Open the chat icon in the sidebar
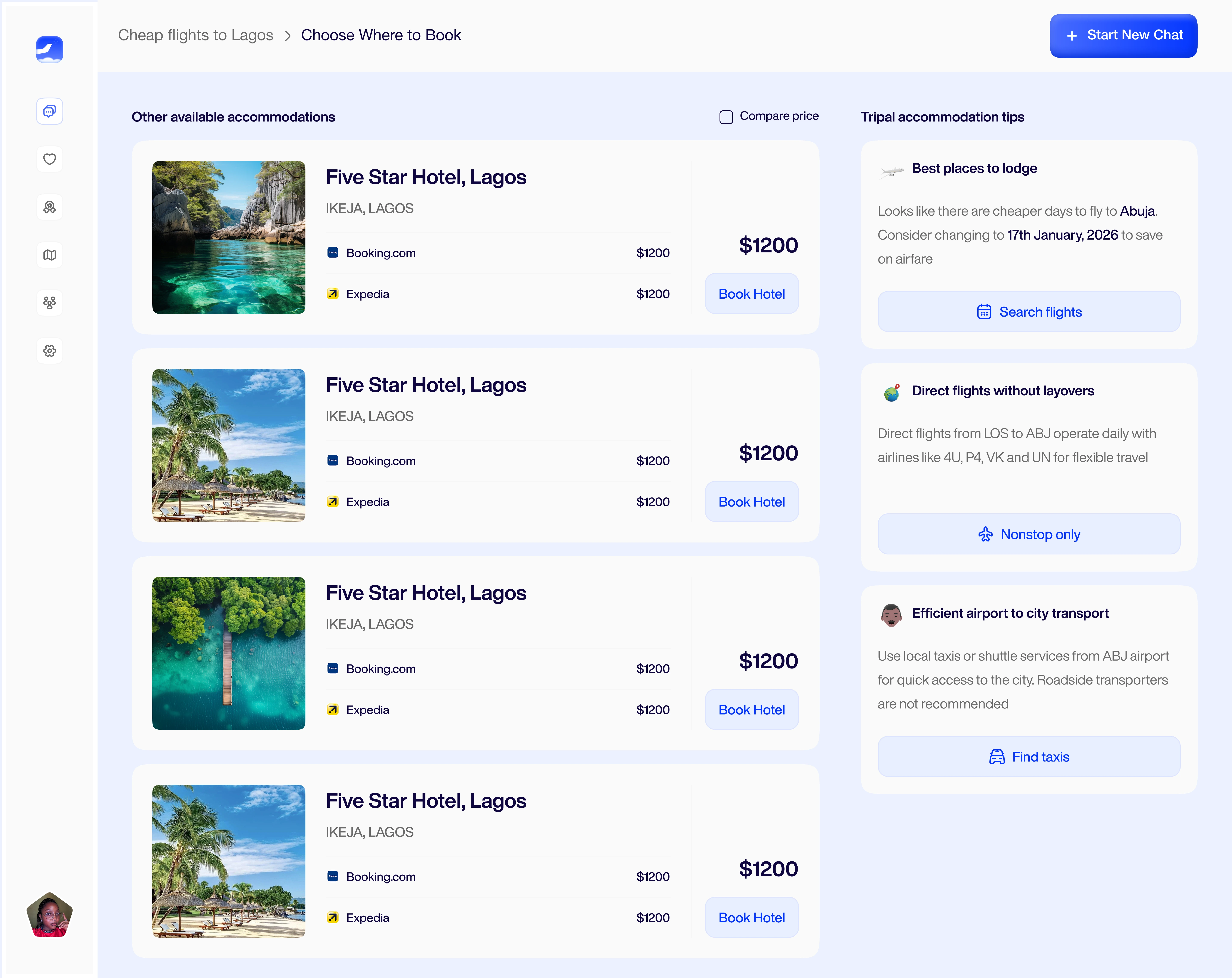Viewport: 1232px width, 978px height. (50, 111)
